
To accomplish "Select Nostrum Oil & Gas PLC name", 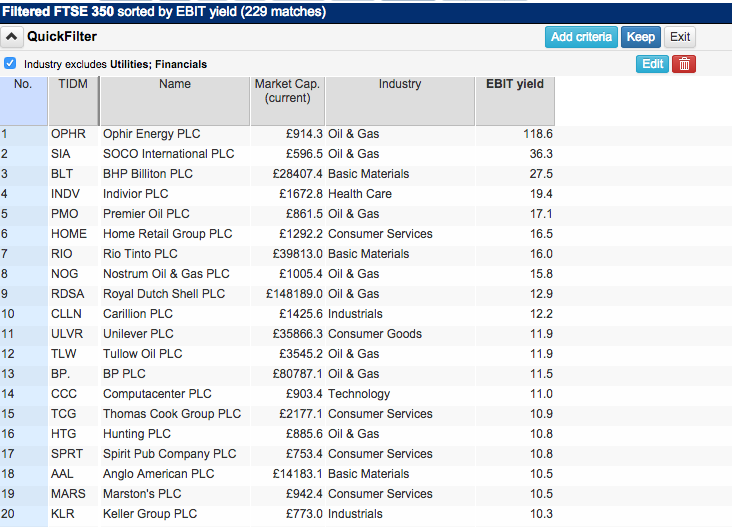I will pos(166,274).
